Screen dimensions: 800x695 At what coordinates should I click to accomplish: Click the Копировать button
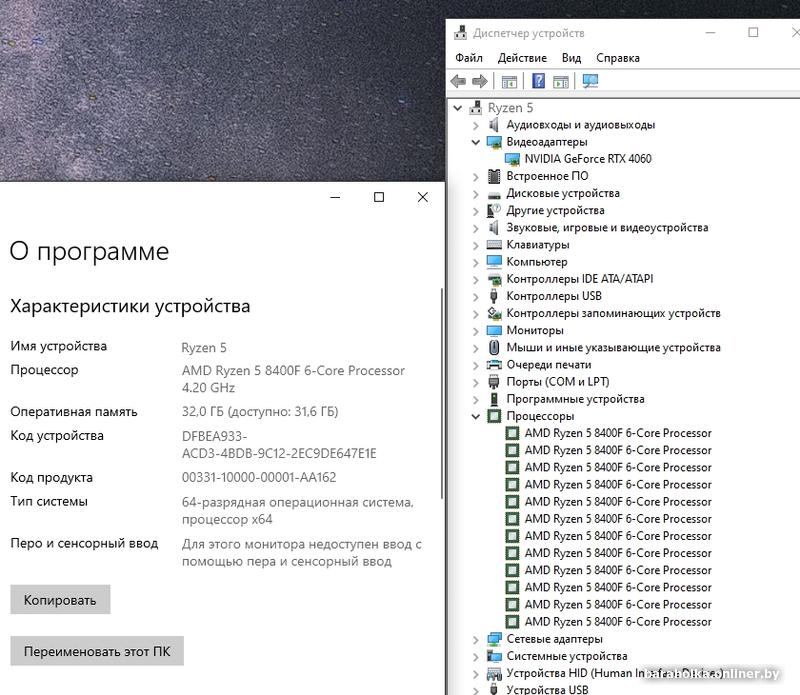[x=60, y=600]
